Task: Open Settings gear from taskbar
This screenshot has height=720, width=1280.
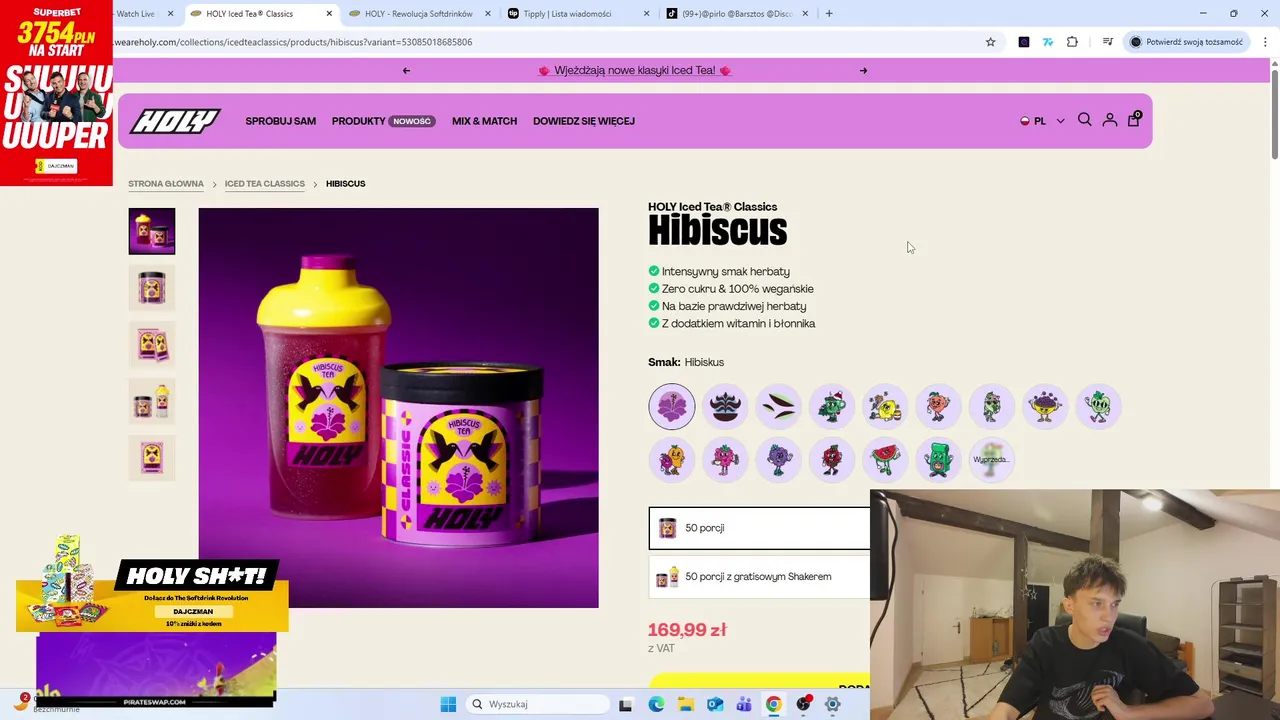Action: click(x=832, y=704)
